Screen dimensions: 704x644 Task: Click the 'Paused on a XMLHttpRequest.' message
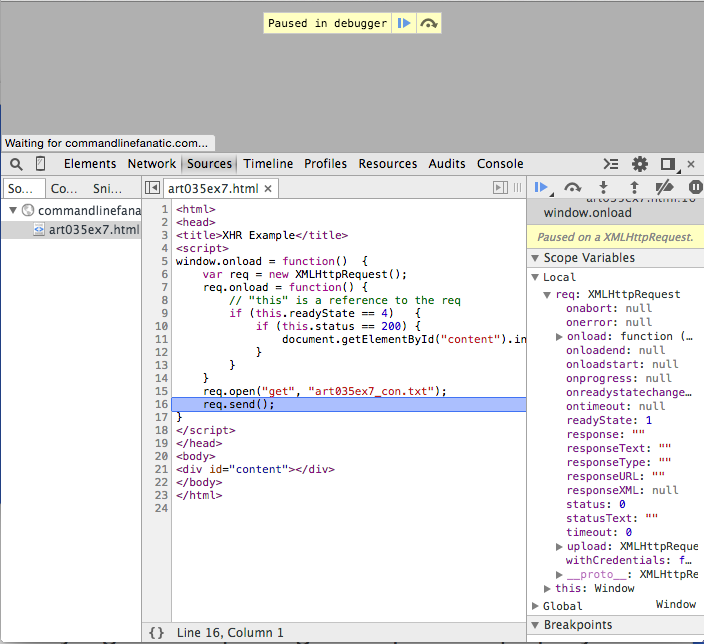coord(615,237)
